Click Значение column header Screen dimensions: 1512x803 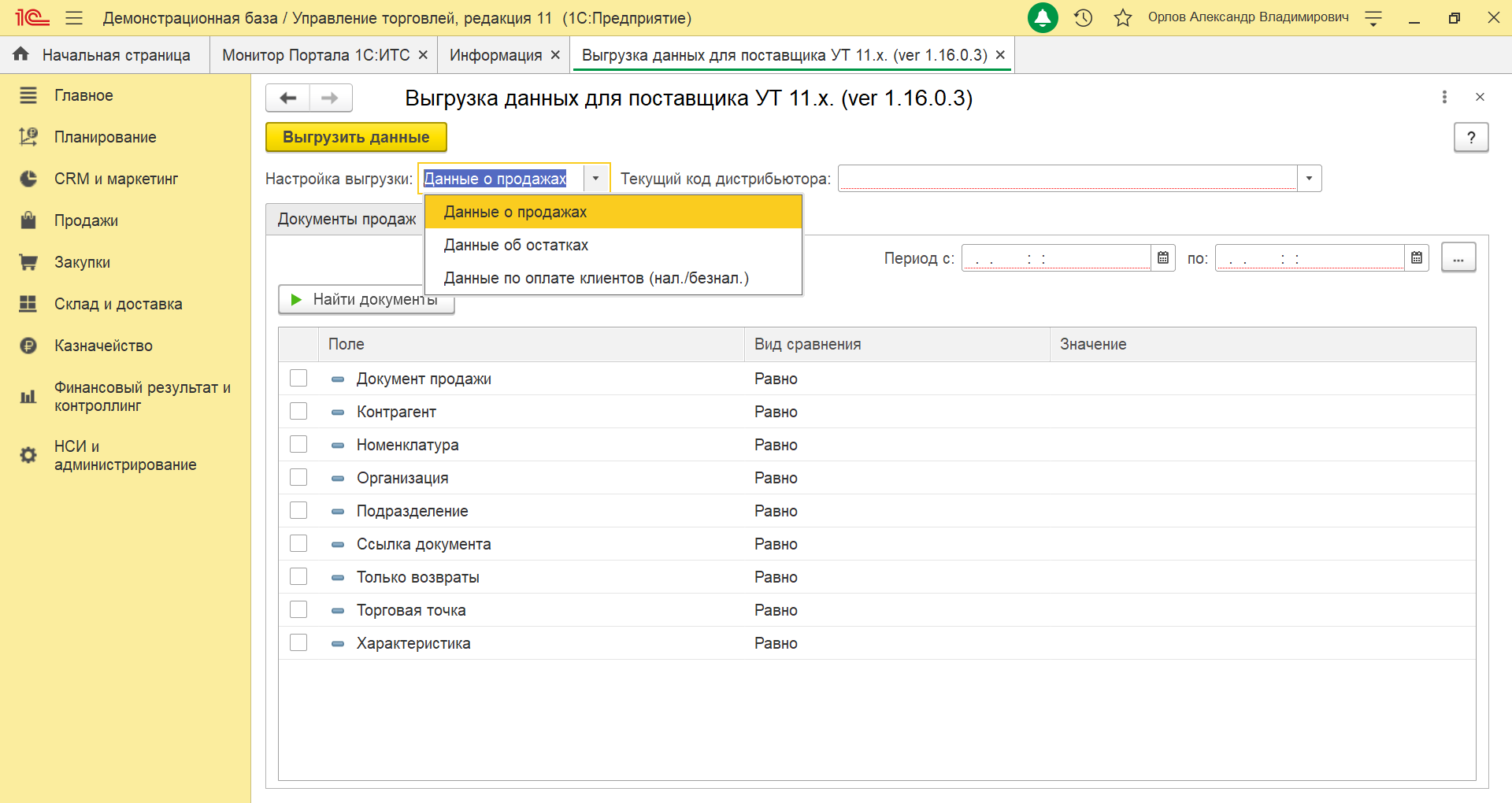[x=1262, y=344]
